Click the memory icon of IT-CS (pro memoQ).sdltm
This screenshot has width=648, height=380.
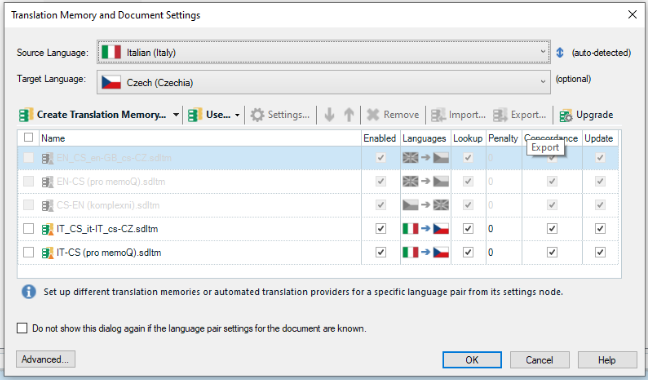tap(48, 253)
